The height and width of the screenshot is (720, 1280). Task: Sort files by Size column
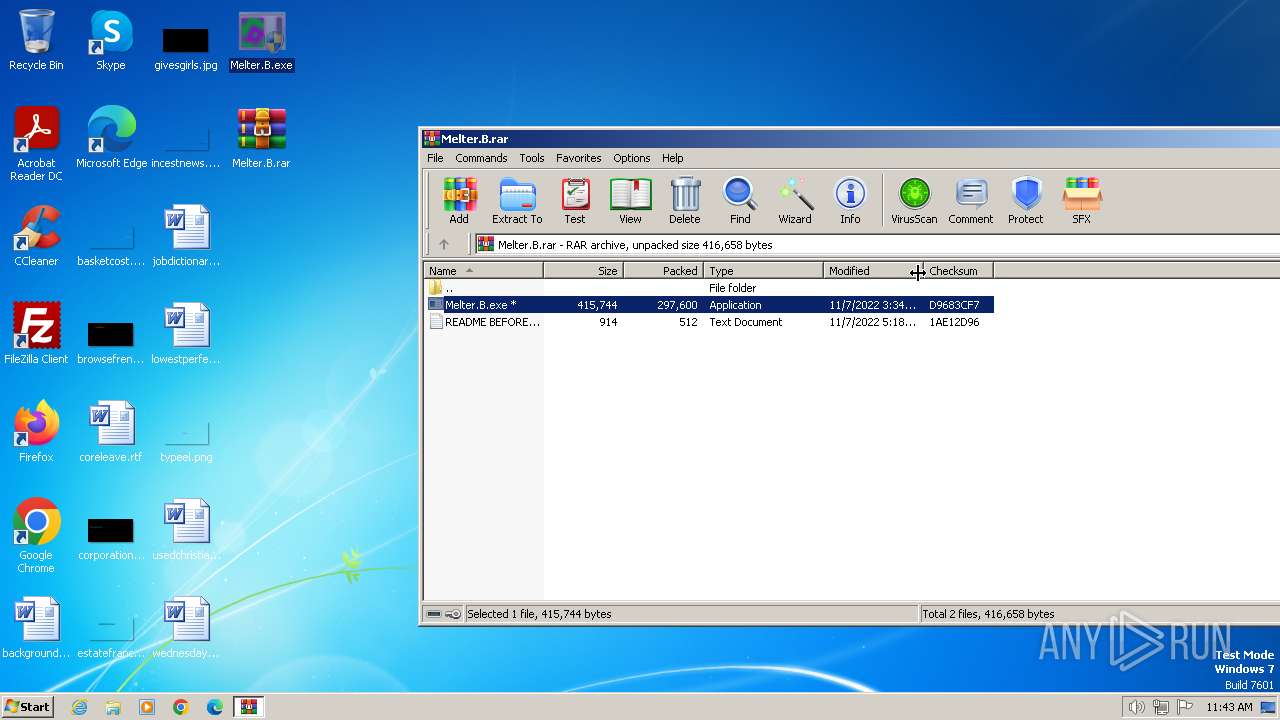tap(584, 271)
